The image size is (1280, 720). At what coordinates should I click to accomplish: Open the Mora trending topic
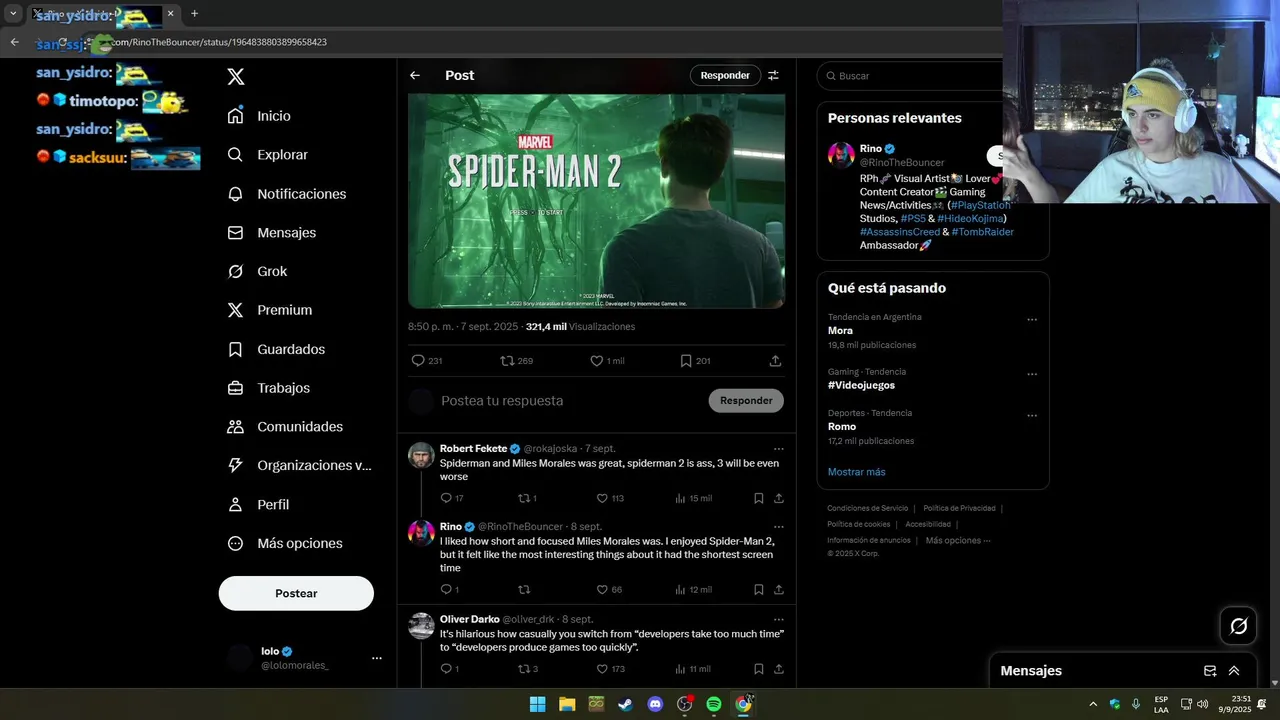(840, 331)
